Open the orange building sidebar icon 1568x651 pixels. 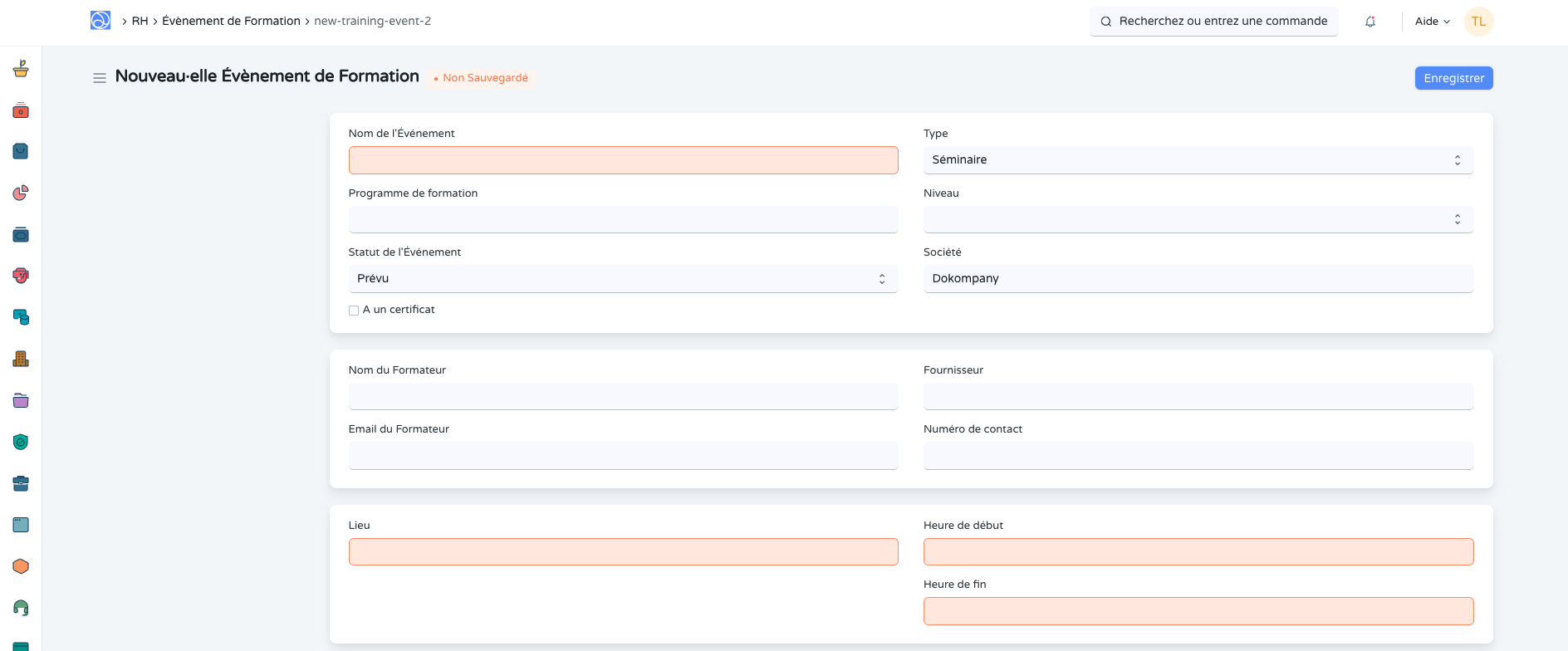coord(21,359)
